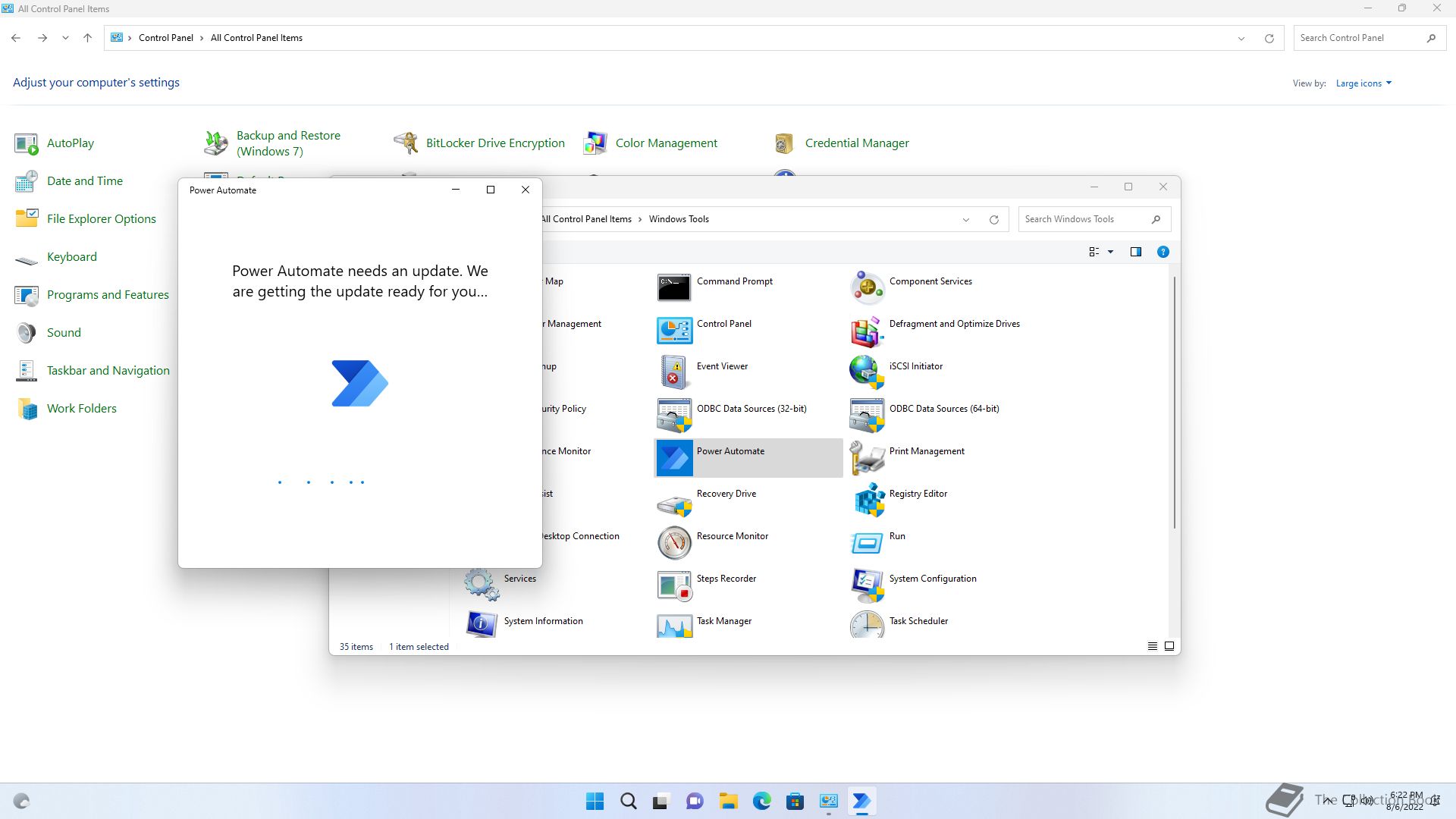Toggle the preview pane in Windows Tools

(x=1136, y=252)
